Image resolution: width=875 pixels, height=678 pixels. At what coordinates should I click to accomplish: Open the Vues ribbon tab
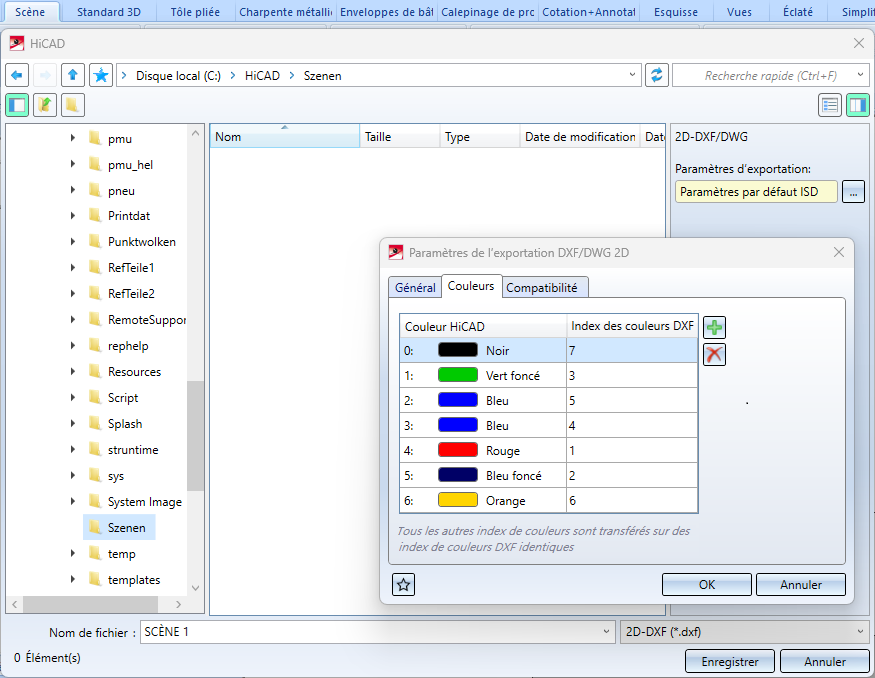(739, 12)
